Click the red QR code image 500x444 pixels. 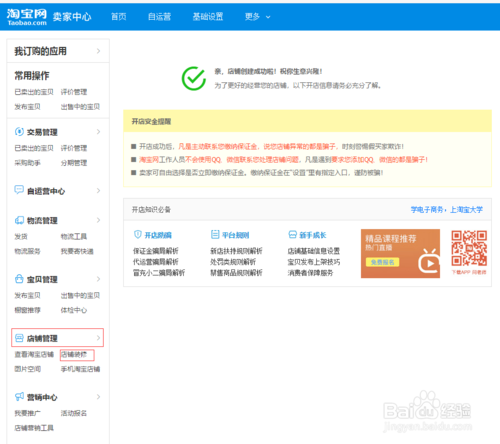point(469,248)
